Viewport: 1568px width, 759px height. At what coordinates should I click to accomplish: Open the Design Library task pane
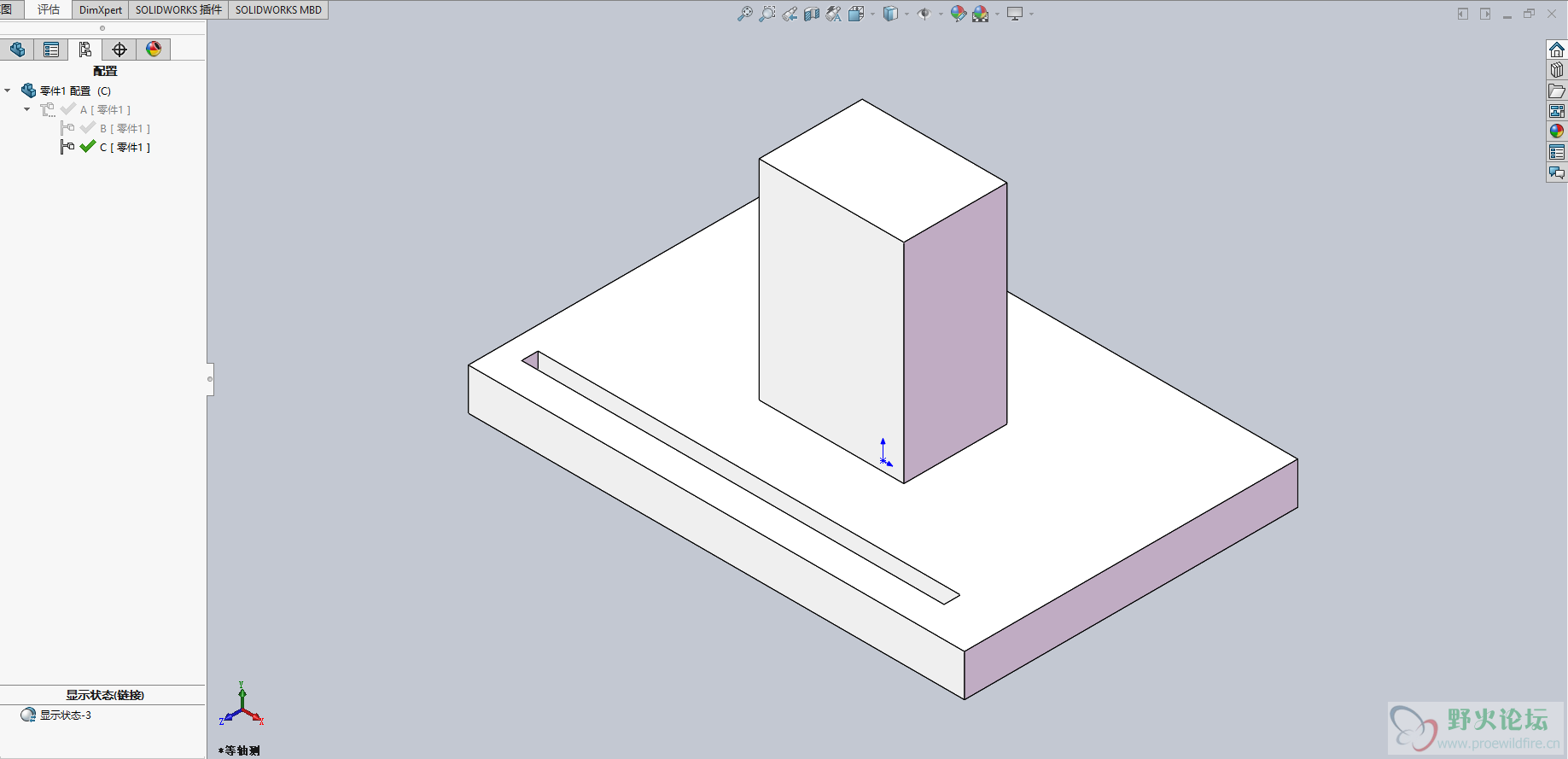click(x=1557, y=70)
